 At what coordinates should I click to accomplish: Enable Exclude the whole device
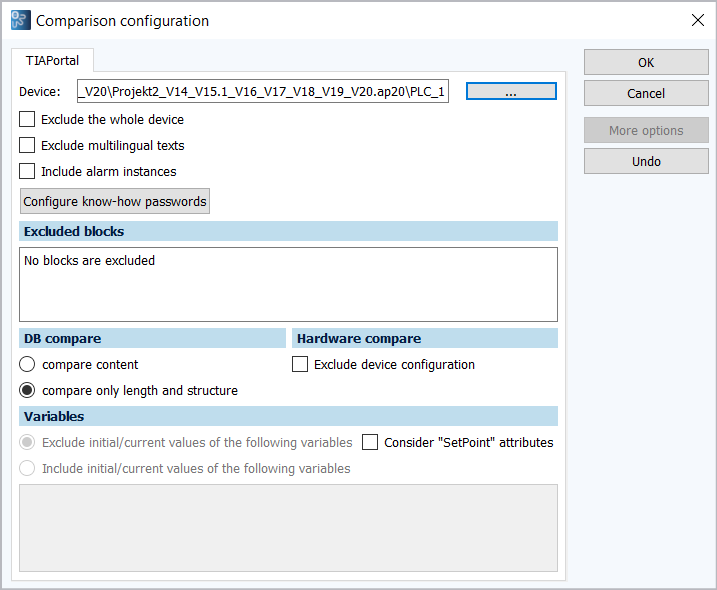click(x=27, y=119)
